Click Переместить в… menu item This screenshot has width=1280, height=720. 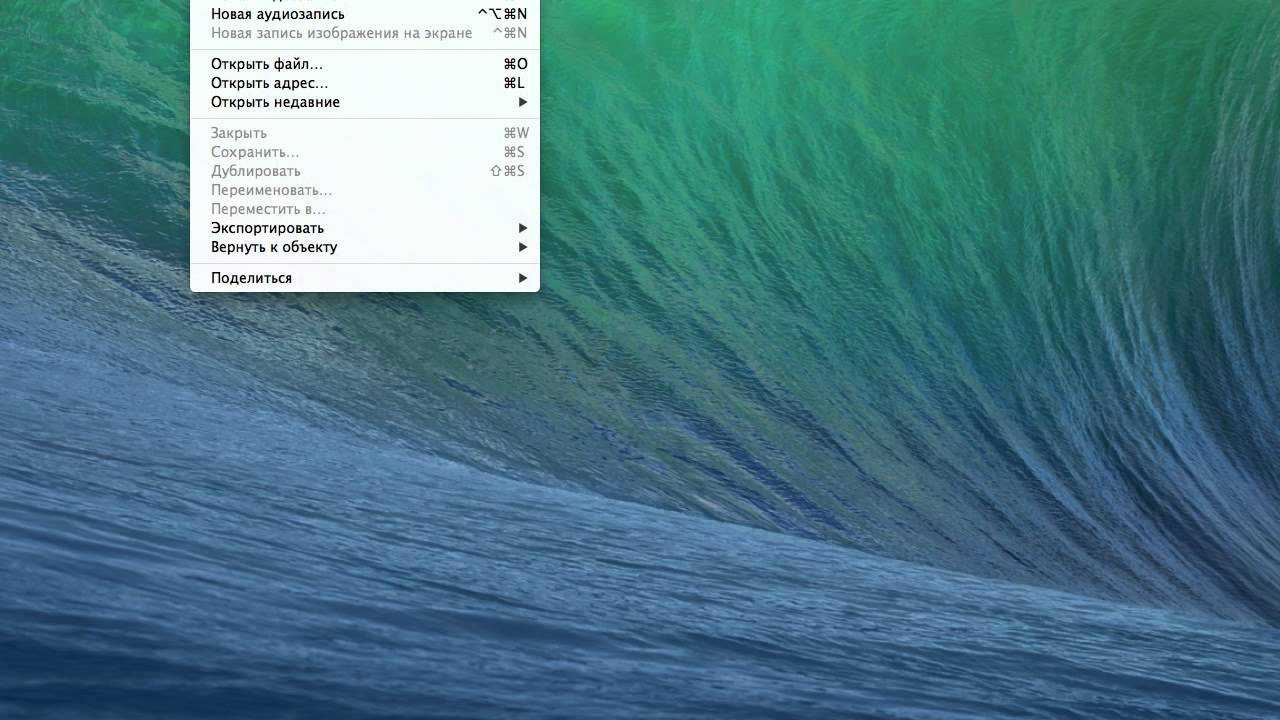[365, 209]
